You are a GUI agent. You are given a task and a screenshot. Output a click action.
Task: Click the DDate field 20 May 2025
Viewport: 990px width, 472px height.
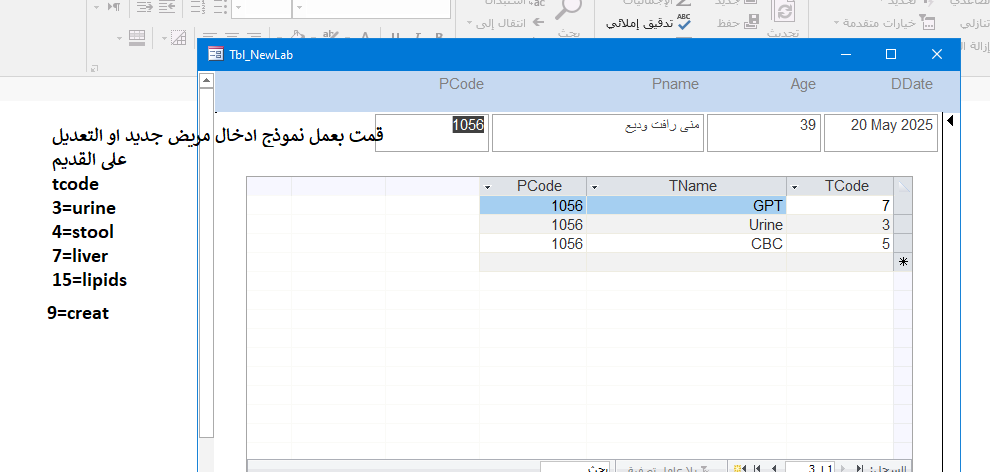[881, 133]
